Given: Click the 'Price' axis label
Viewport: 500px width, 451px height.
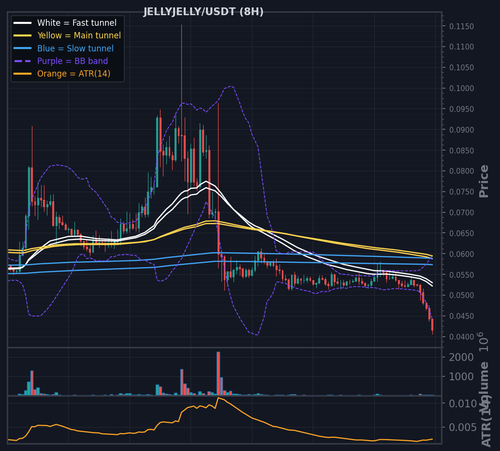Looking at the screenshot, I should pos(484,181).
